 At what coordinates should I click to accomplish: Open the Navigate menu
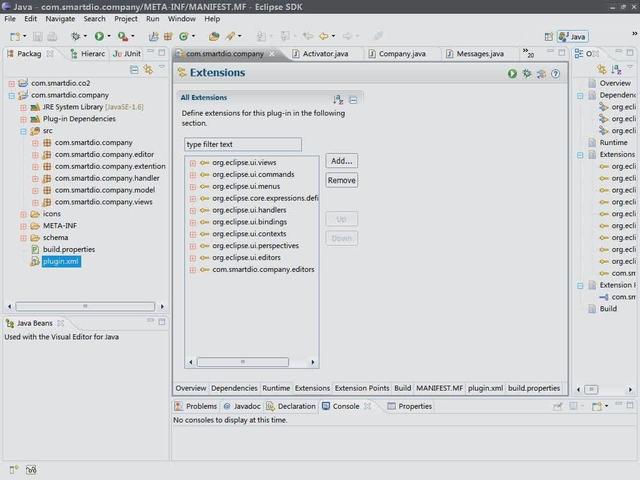[x=60, y=19]
